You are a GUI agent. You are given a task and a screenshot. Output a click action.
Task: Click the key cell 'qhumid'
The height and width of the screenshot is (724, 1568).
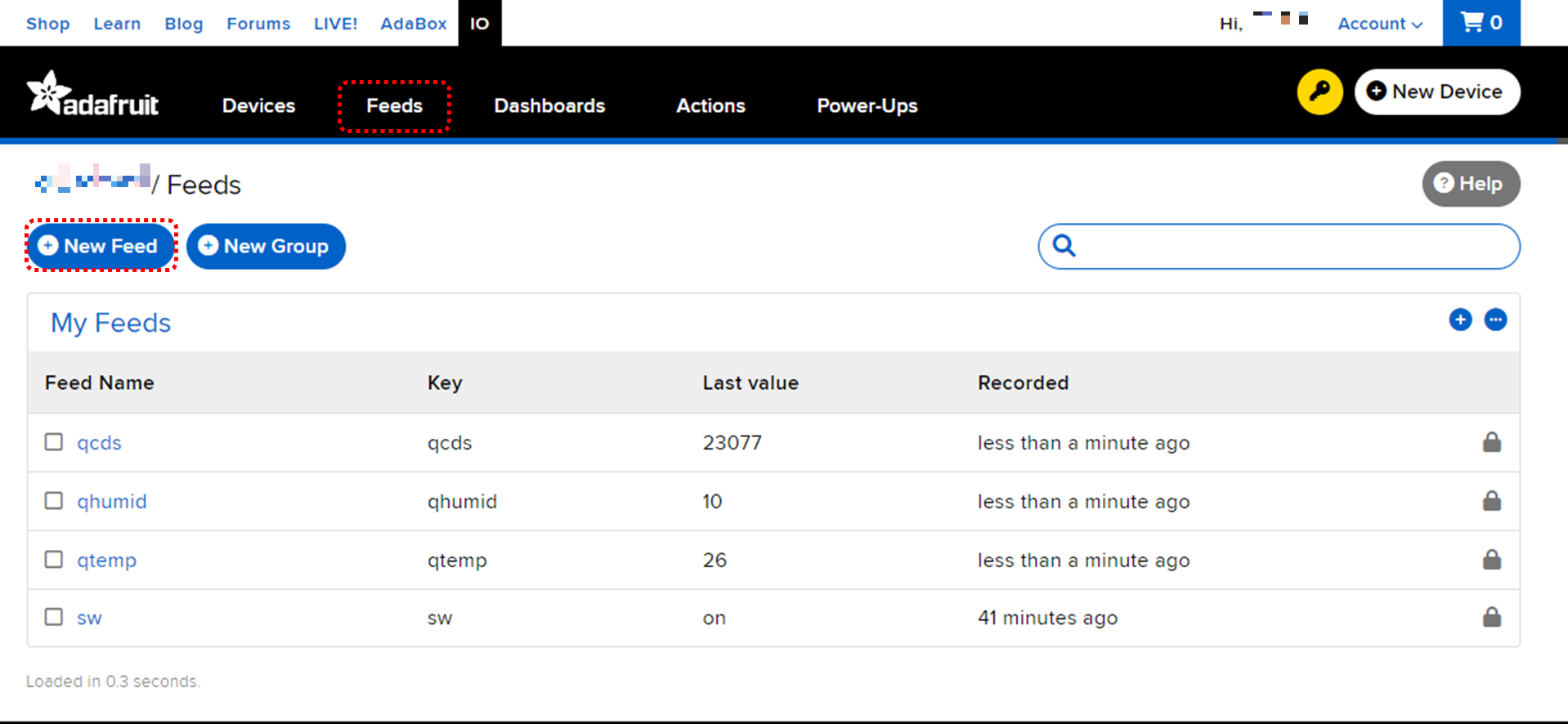pos(462,501)
